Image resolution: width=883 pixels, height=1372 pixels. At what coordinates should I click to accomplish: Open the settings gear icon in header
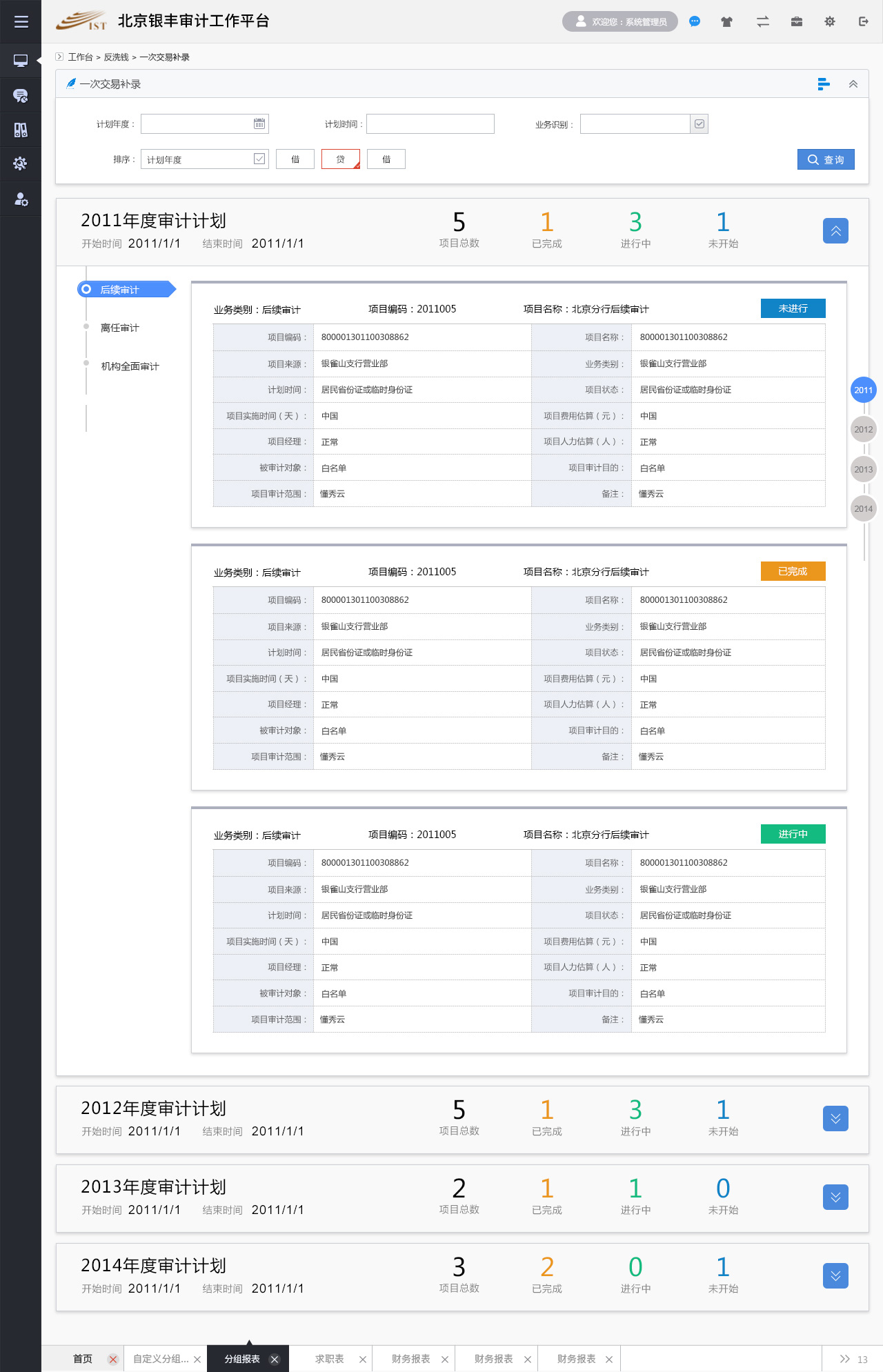click(x=830, y=21)
